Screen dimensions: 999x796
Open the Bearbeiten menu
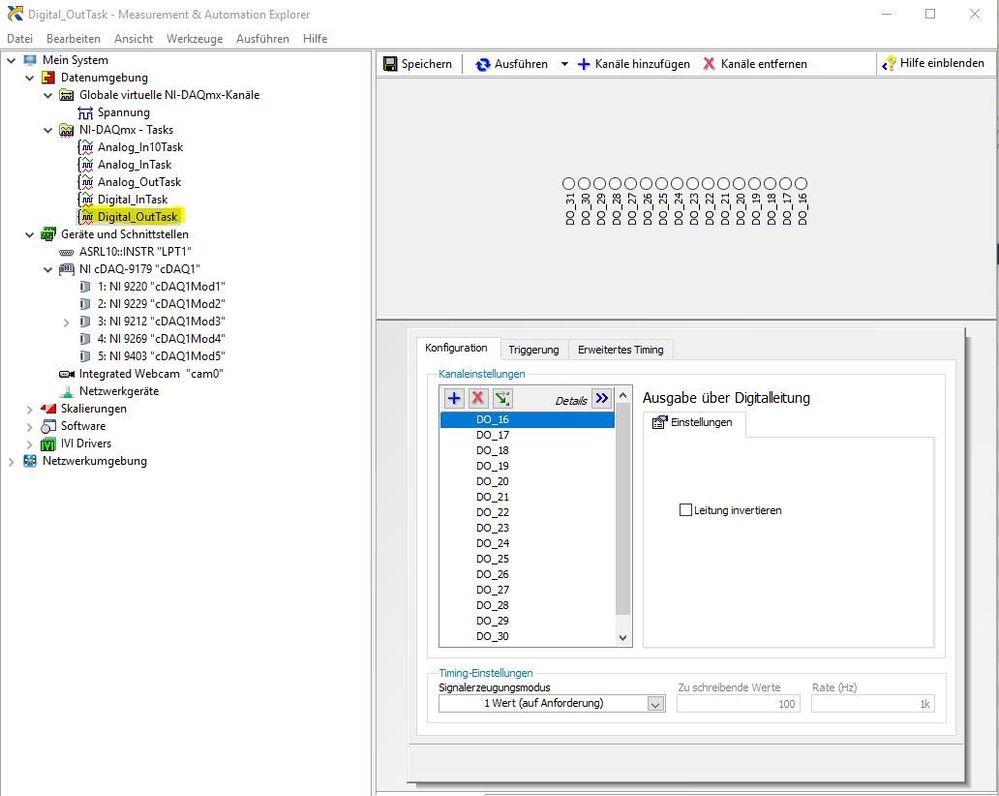point(73,38)
